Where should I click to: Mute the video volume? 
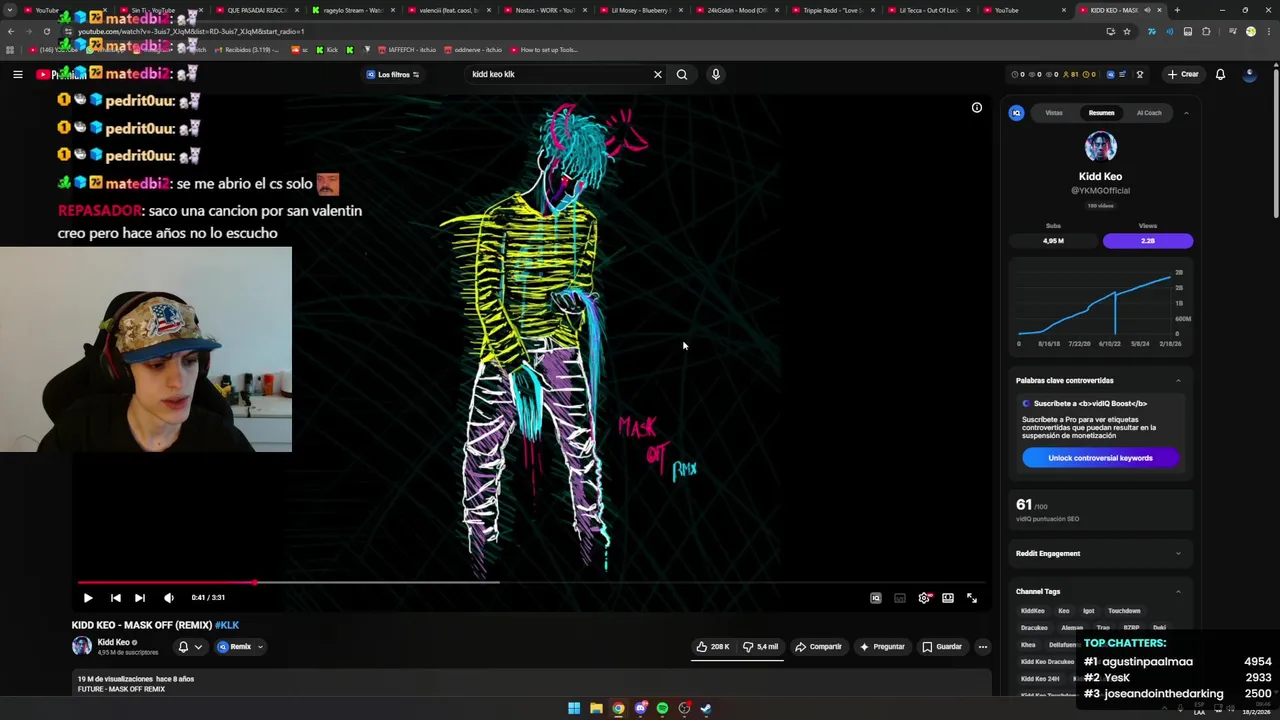pyautogui.click(x=168, y=598)
